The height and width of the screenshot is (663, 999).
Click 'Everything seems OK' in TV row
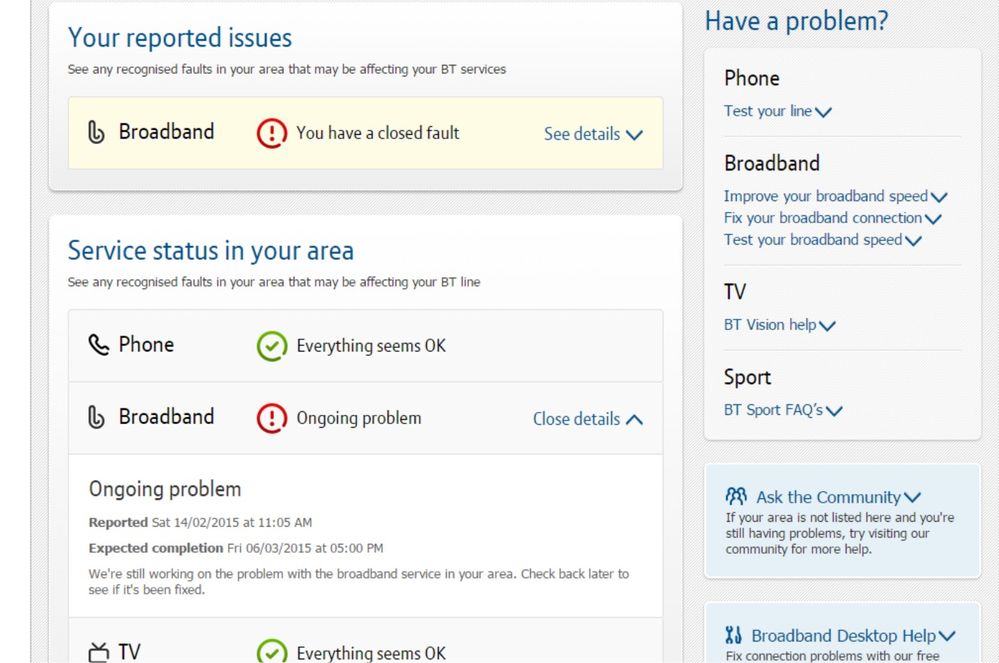371,653
